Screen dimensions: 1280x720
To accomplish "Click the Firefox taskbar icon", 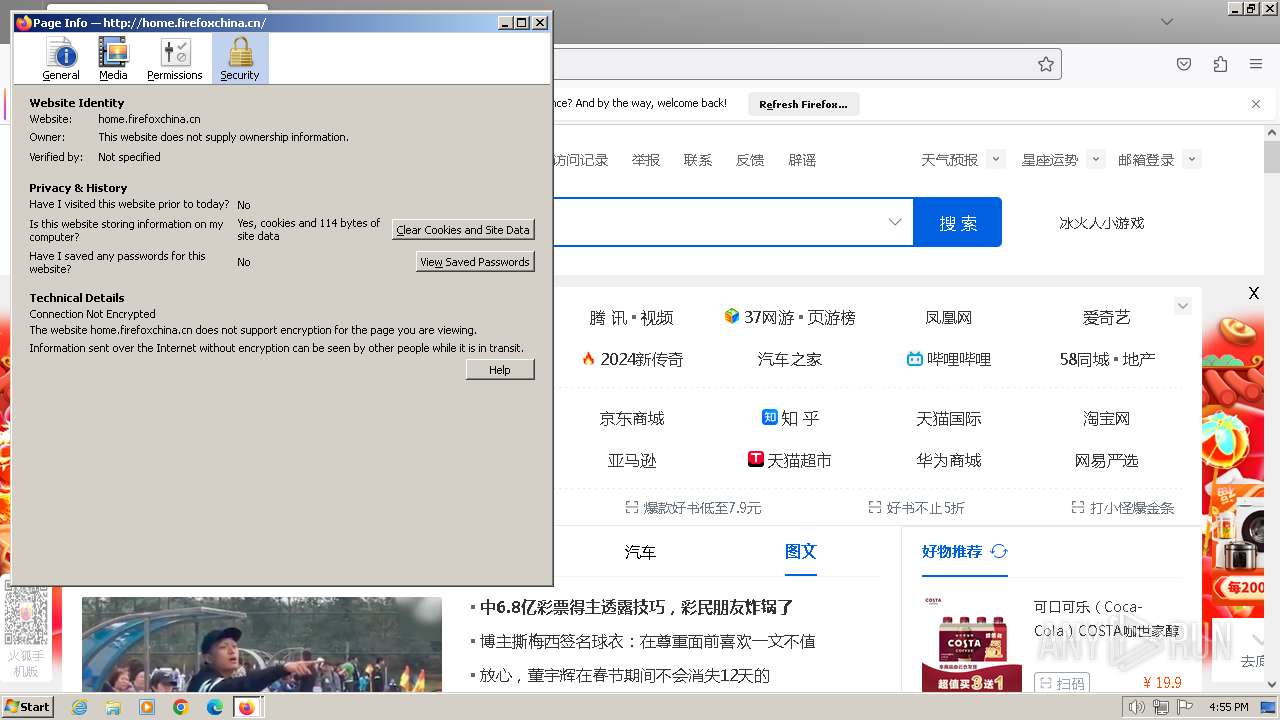I will [x=247, y=707].
